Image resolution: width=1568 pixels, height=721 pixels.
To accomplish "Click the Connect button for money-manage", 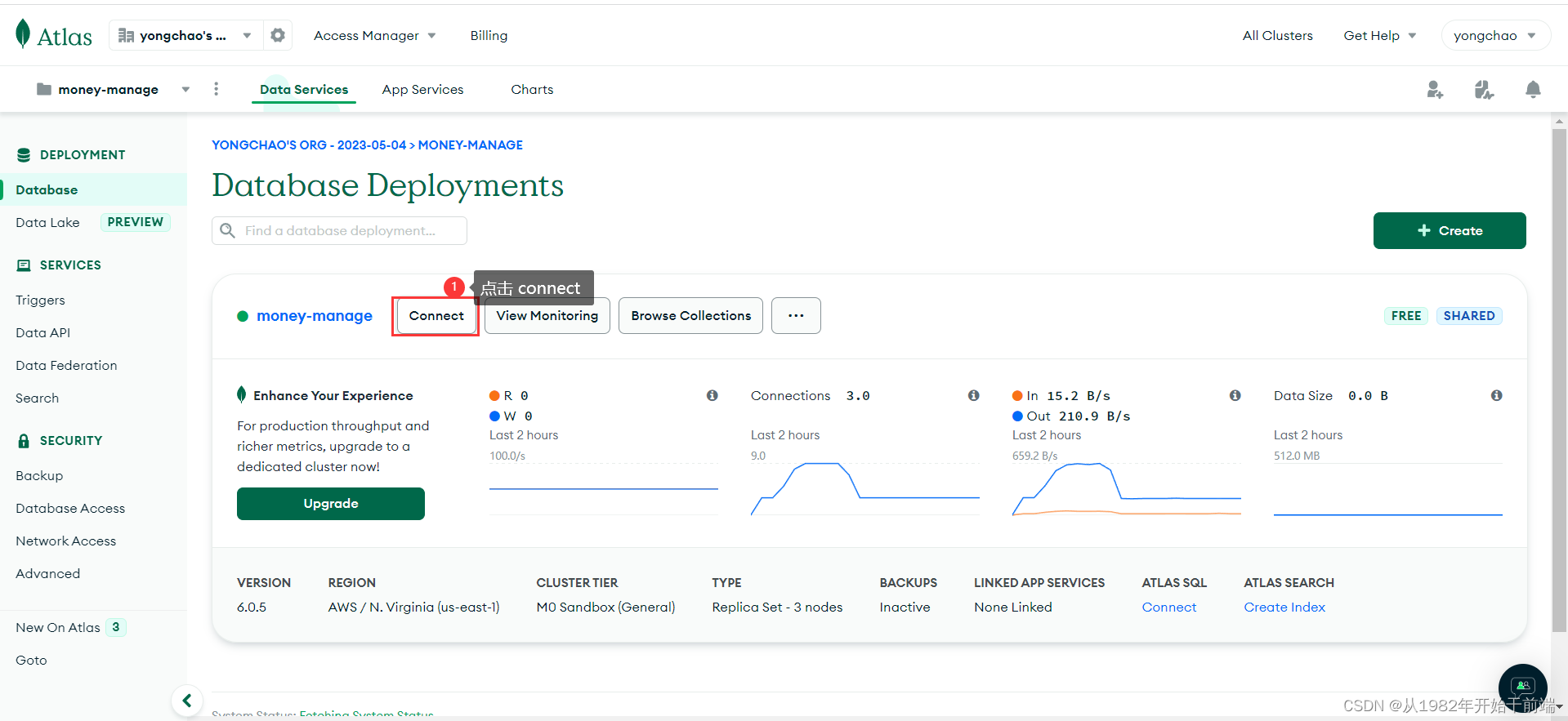I will (436, 315).
